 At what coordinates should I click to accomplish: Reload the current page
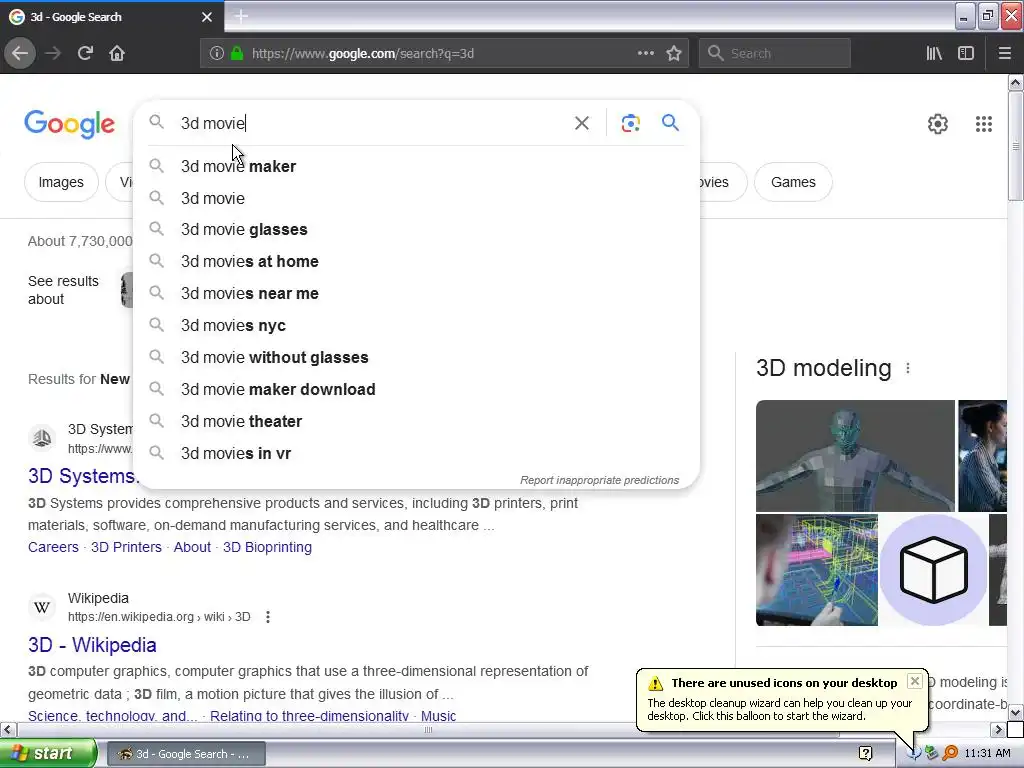pyautogui.click(x=85, y=53)
